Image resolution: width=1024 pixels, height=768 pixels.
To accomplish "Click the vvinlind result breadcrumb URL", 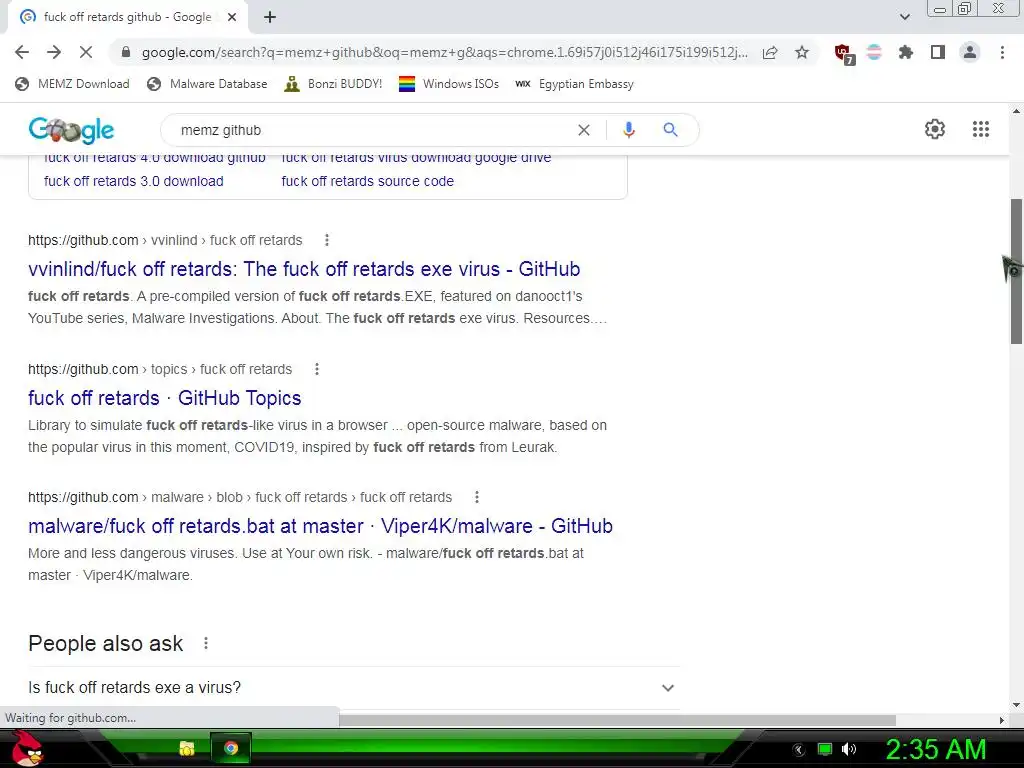I will point(165,240).
